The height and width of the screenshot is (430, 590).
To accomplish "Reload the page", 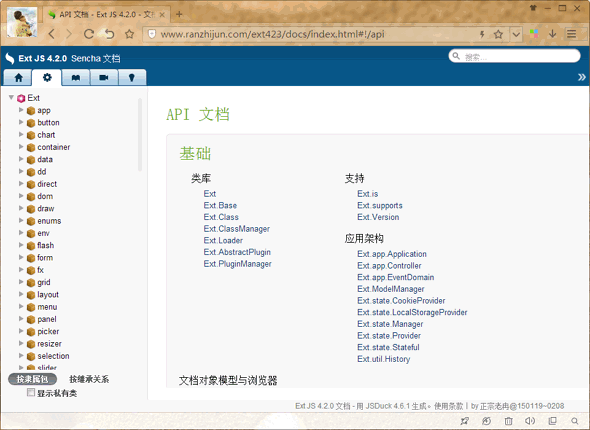I will click(x=89, y=34).
